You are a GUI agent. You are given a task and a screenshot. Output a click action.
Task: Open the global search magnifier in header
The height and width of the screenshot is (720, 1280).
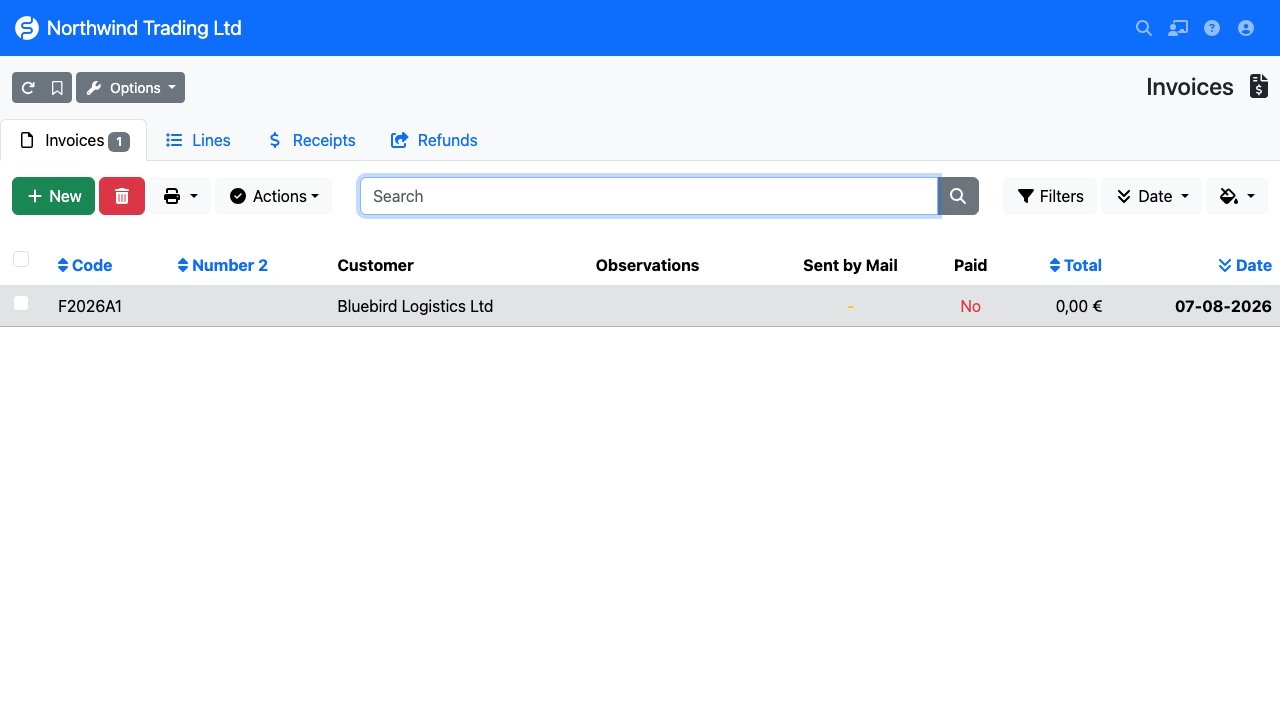1144,28
